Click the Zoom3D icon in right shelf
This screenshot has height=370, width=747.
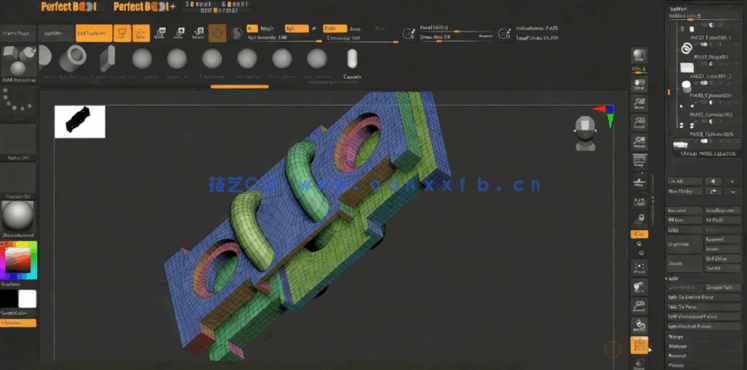tap(639, 307)
